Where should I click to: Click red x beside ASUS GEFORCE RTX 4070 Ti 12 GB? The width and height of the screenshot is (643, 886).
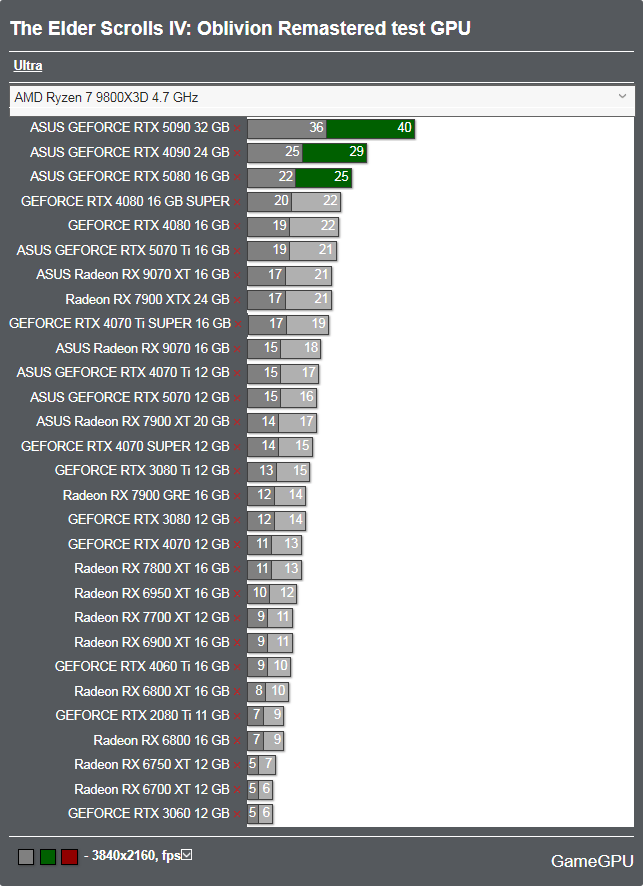click(237, 373)
